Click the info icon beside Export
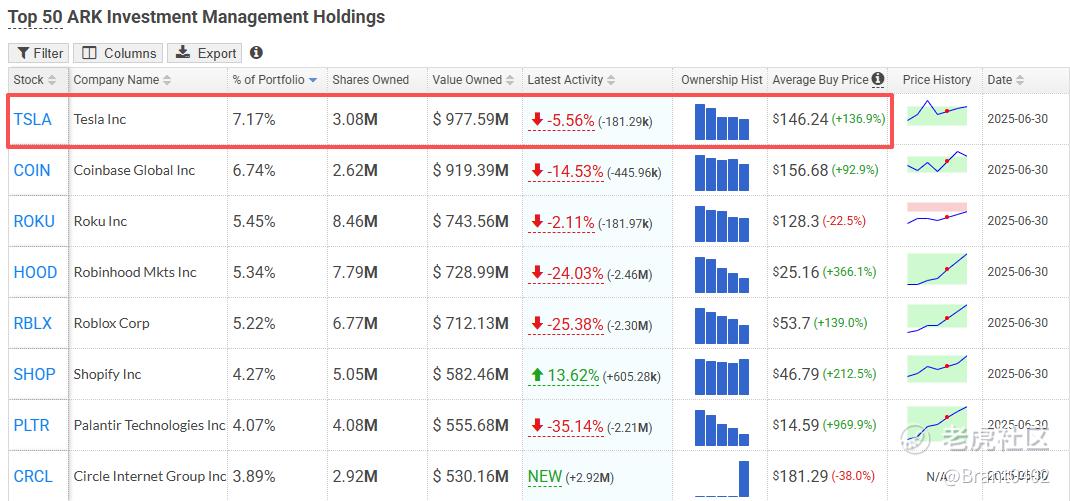1070x501 pixels. [x=257, y=53]
